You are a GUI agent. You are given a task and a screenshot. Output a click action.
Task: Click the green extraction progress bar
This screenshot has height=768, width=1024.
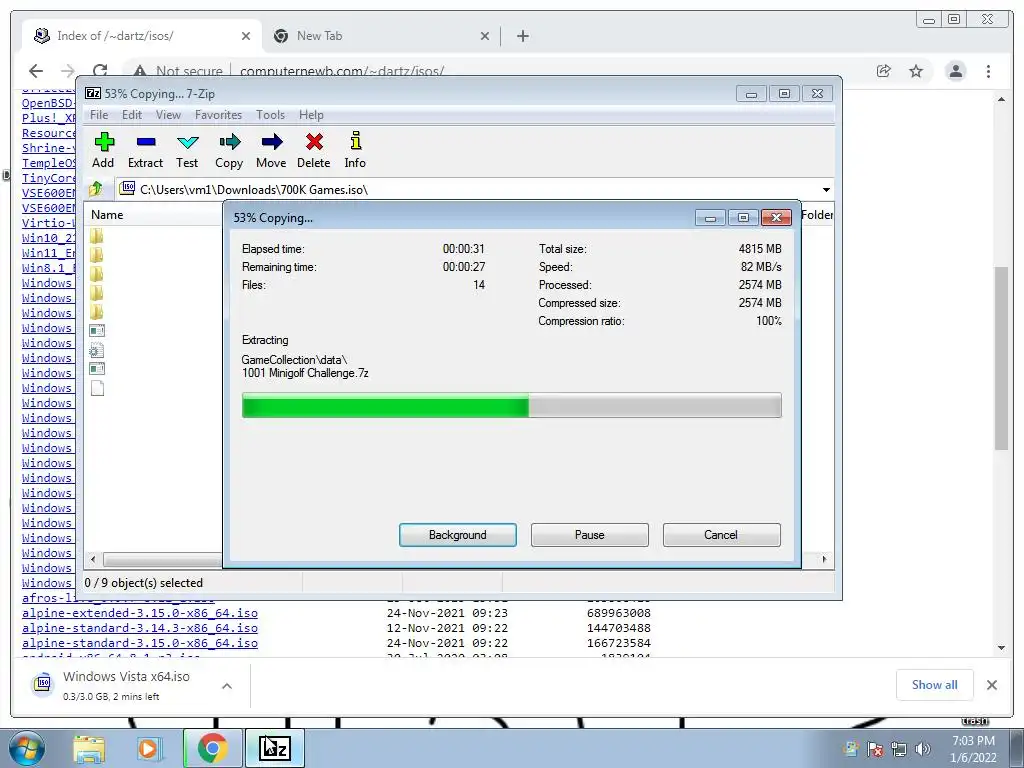click(x=511, y=405)
